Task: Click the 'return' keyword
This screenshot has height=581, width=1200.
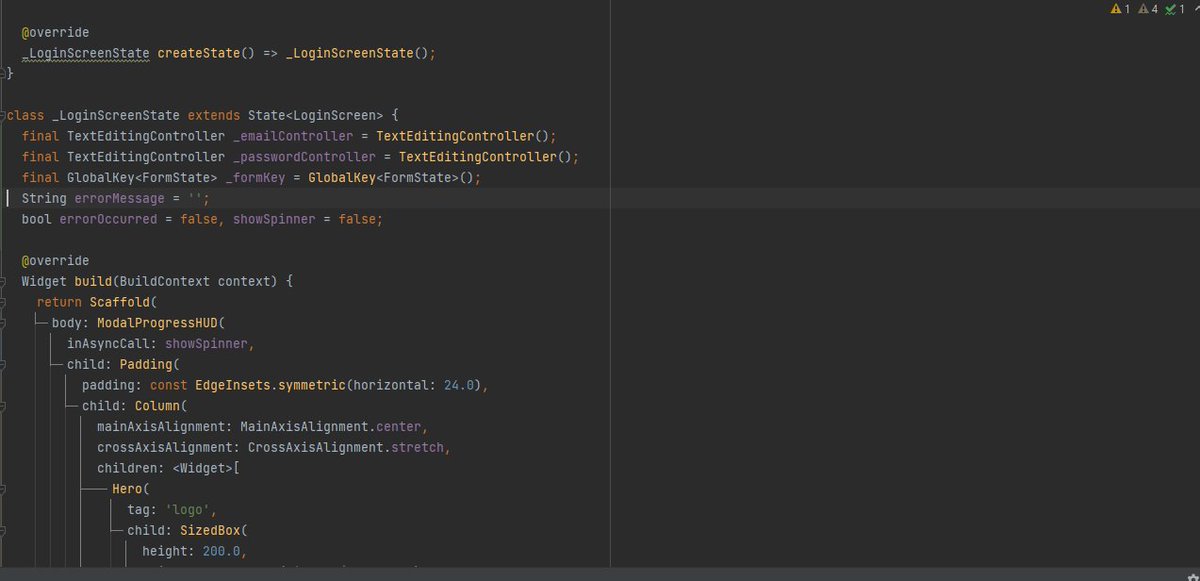Action: coord(59,302)
